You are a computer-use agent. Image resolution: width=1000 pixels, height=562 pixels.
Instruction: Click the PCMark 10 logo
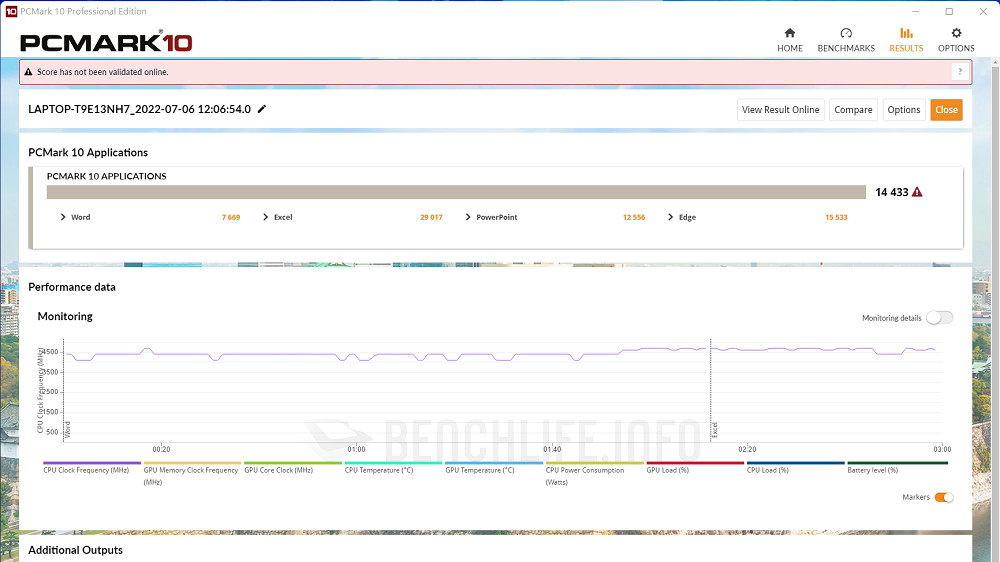pyautogui.click(x=106, y=42)
